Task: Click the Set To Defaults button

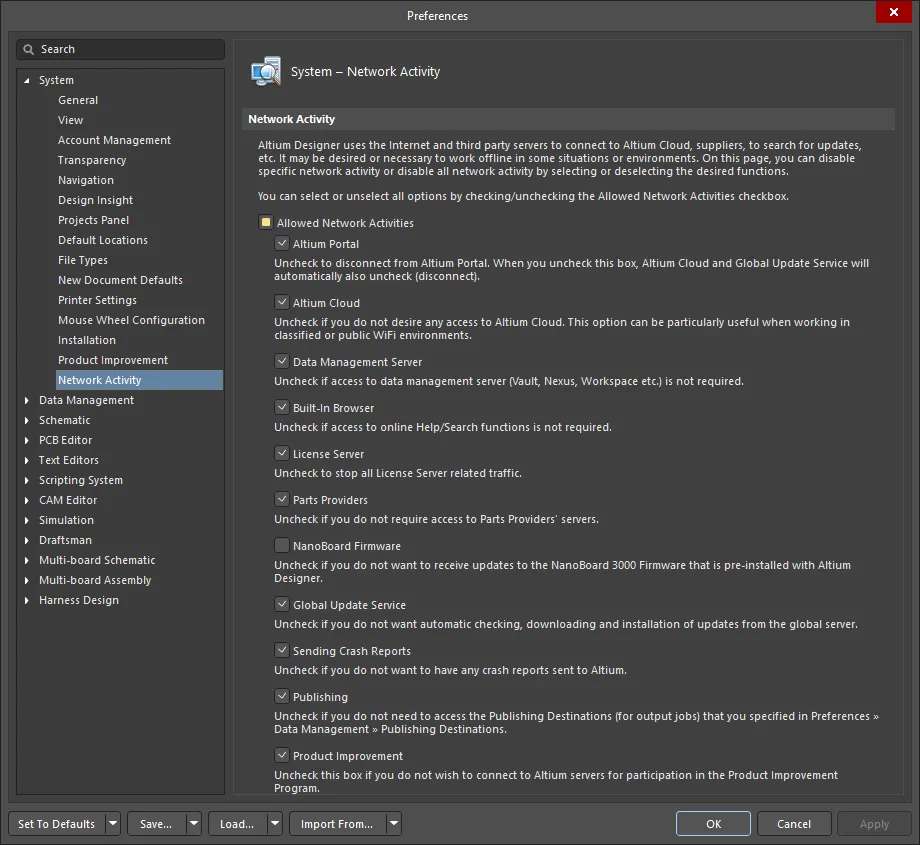Action: point(57,823)
